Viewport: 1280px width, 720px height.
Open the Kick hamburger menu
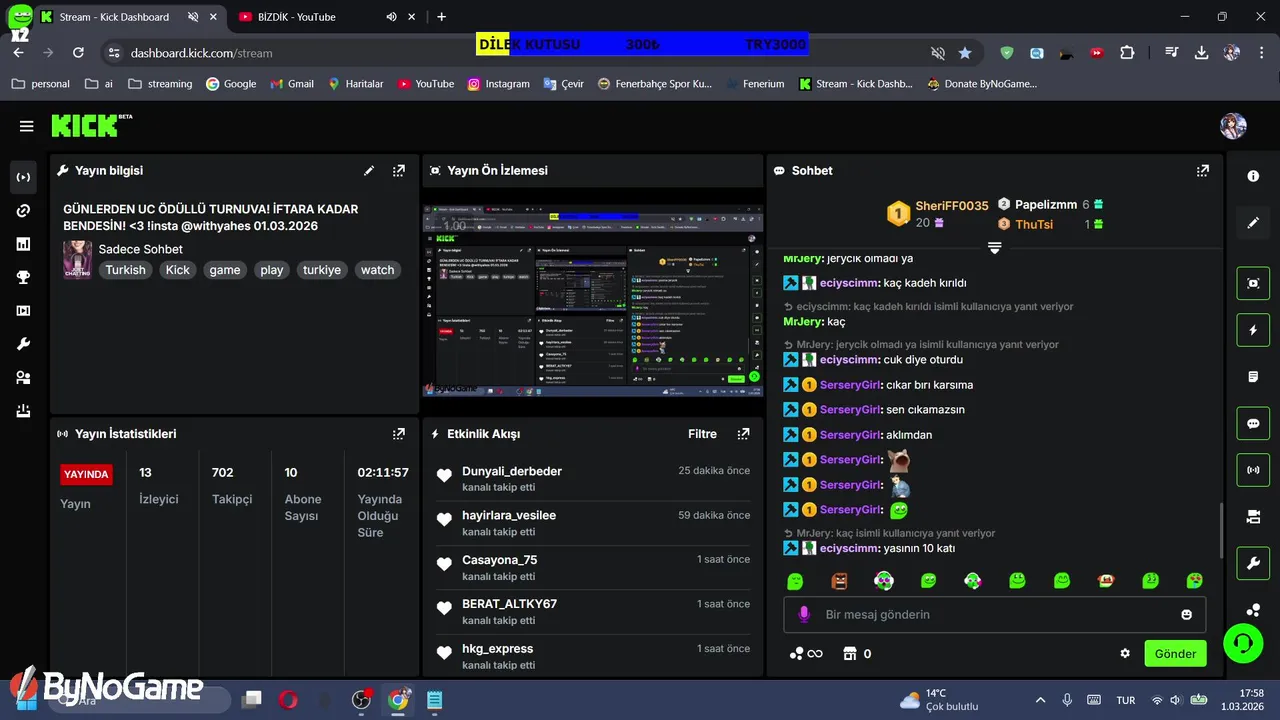26,126
